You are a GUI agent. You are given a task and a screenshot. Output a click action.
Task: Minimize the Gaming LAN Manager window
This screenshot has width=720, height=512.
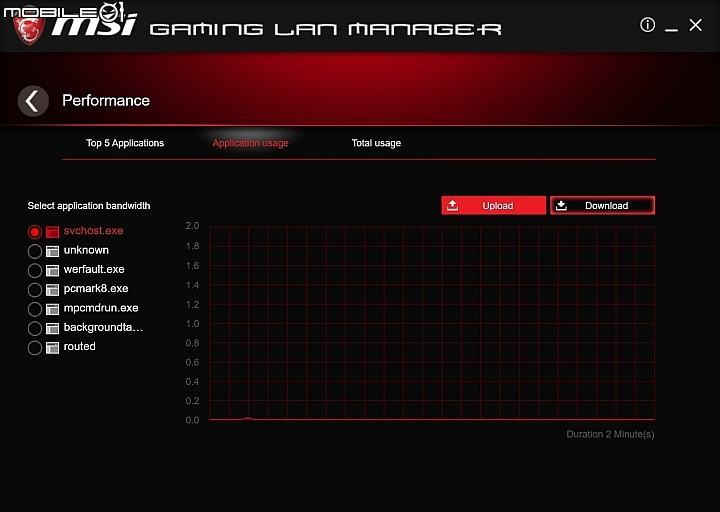click(671, 28)
